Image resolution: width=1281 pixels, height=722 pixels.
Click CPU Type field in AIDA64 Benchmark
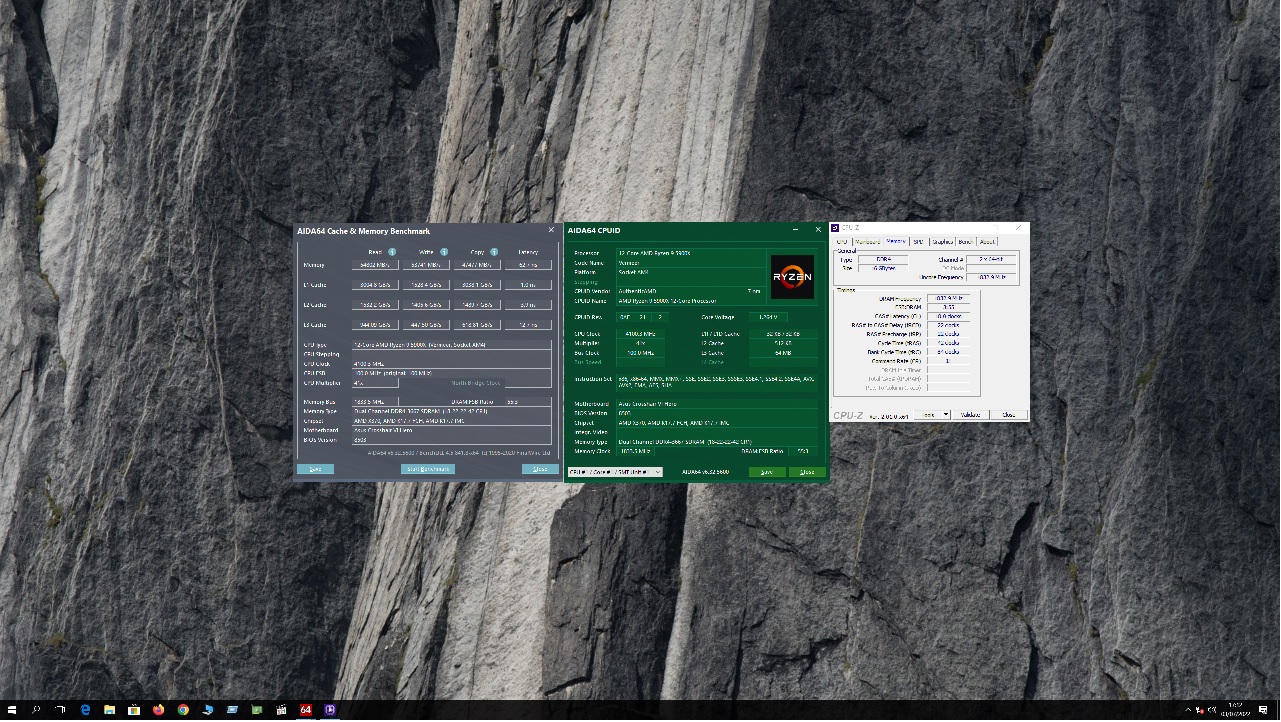(451, 345)
